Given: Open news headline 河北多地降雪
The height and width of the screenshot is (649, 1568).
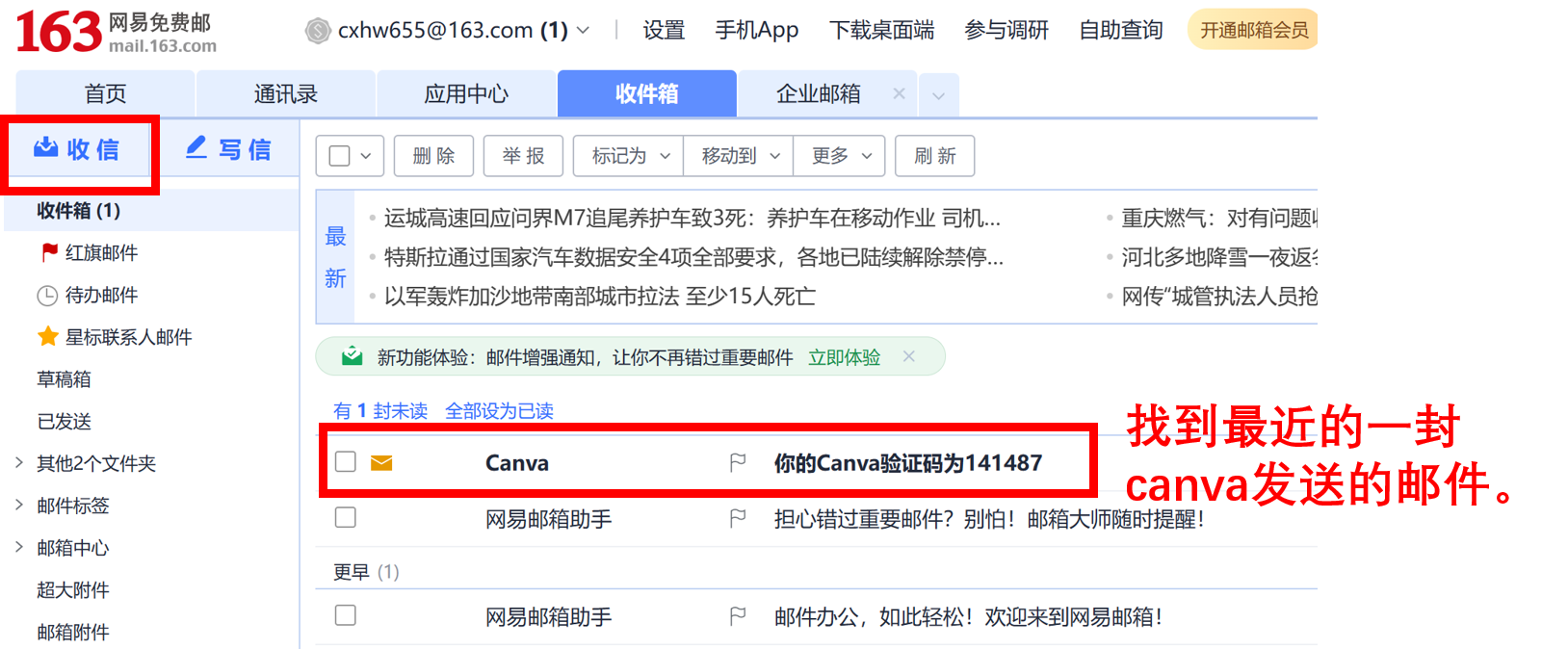Looking at the screenshot, I should coord(1219,257).
